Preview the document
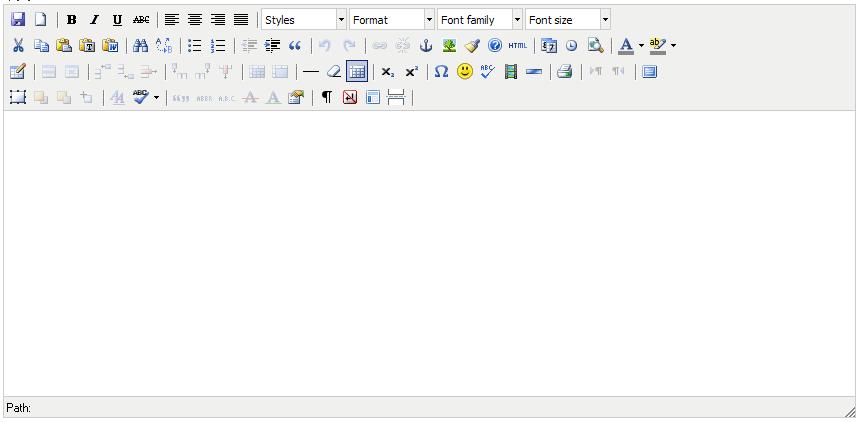861x422 pixels. point(595,46)
